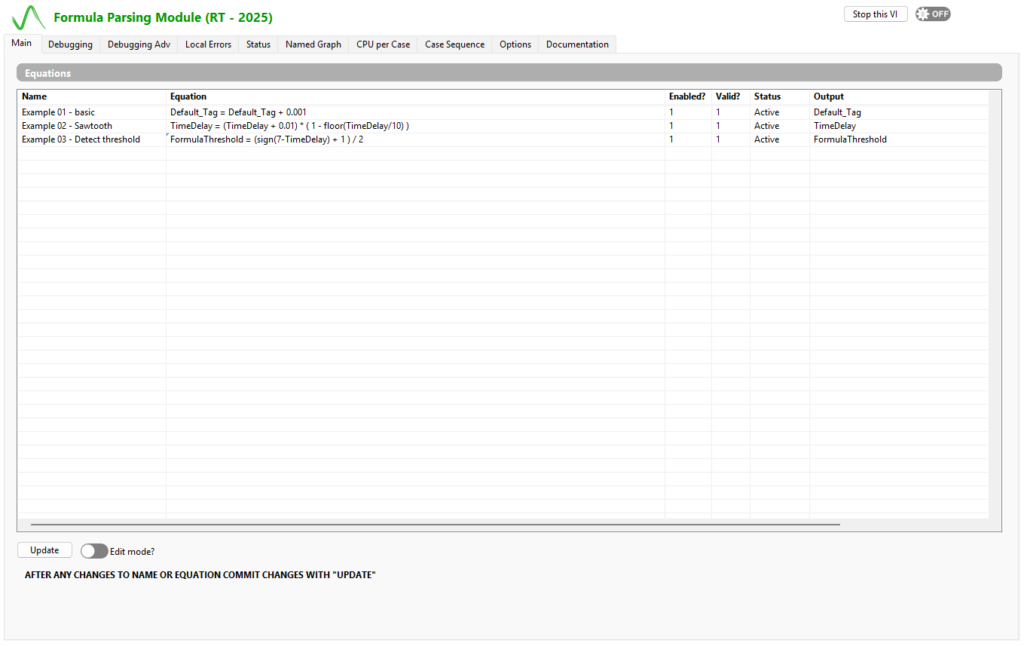Click the Equations section header bar
The height and width of the screenshot is (646, 1024).
[509, 73]
